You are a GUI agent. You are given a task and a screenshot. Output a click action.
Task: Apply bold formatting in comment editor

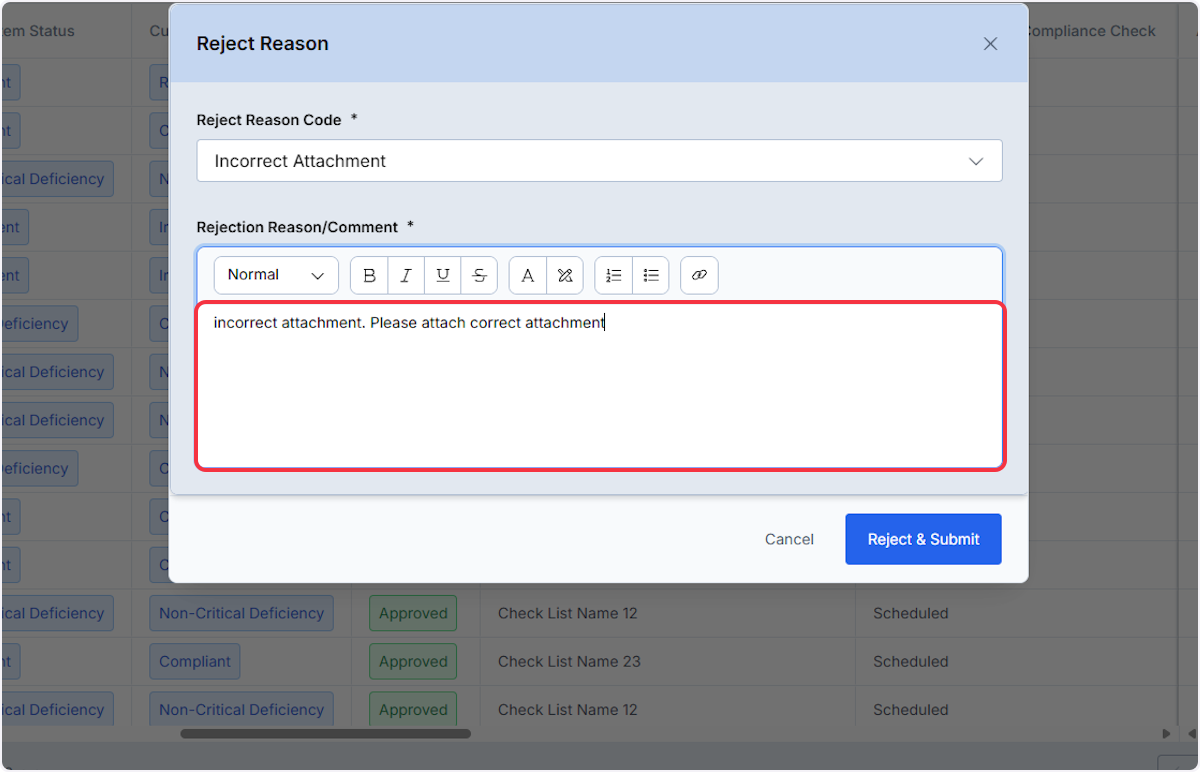(369, 275)
